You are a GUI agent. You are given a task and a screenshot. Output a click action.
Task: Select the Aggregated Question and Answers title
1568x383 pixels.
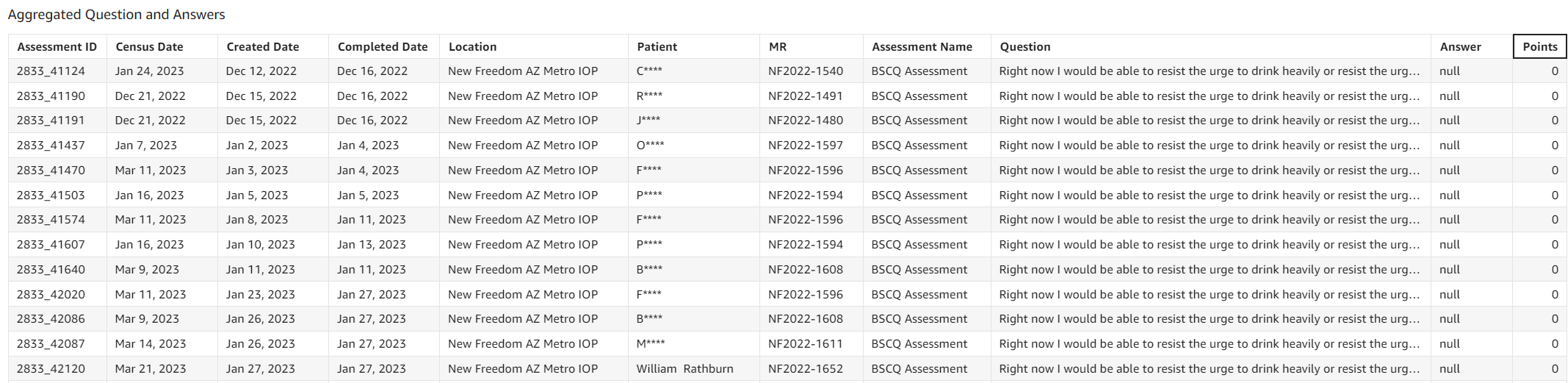pos(116,15)
